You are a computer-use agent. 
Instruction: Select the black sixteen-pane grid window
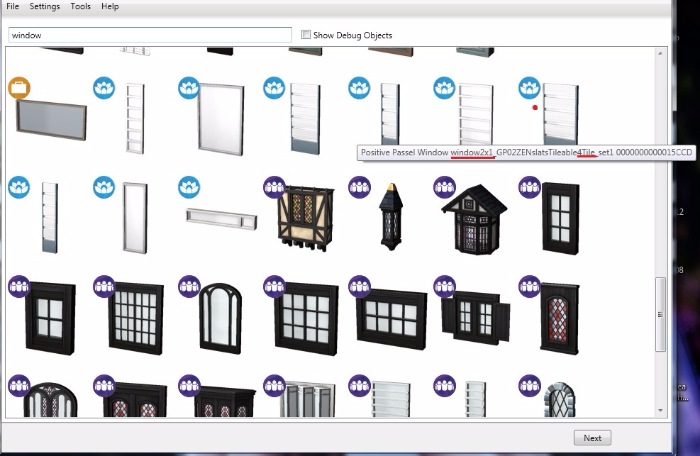point(136,318)
